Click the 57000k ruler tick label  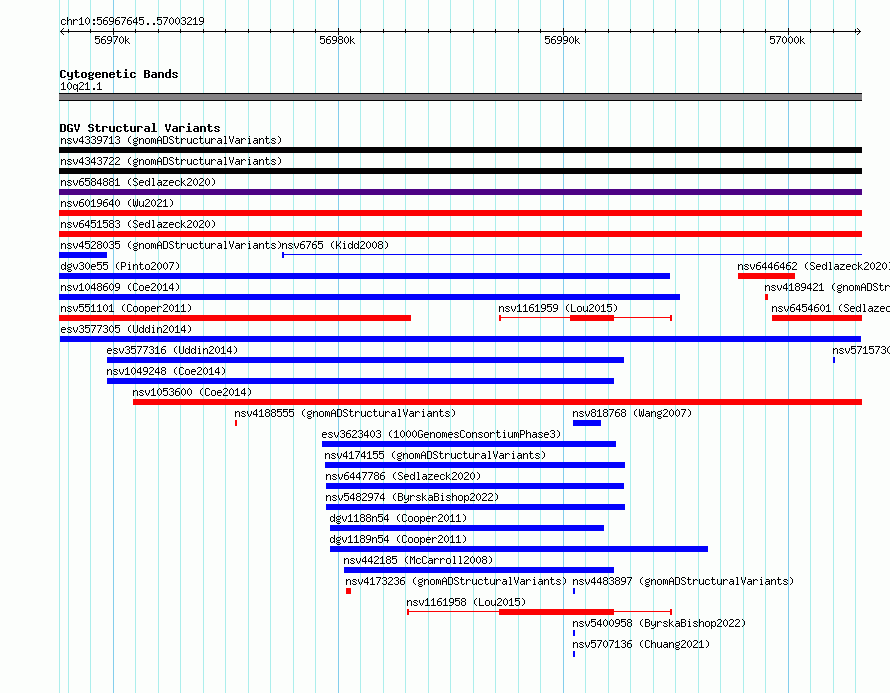click(x=787, y=40)
